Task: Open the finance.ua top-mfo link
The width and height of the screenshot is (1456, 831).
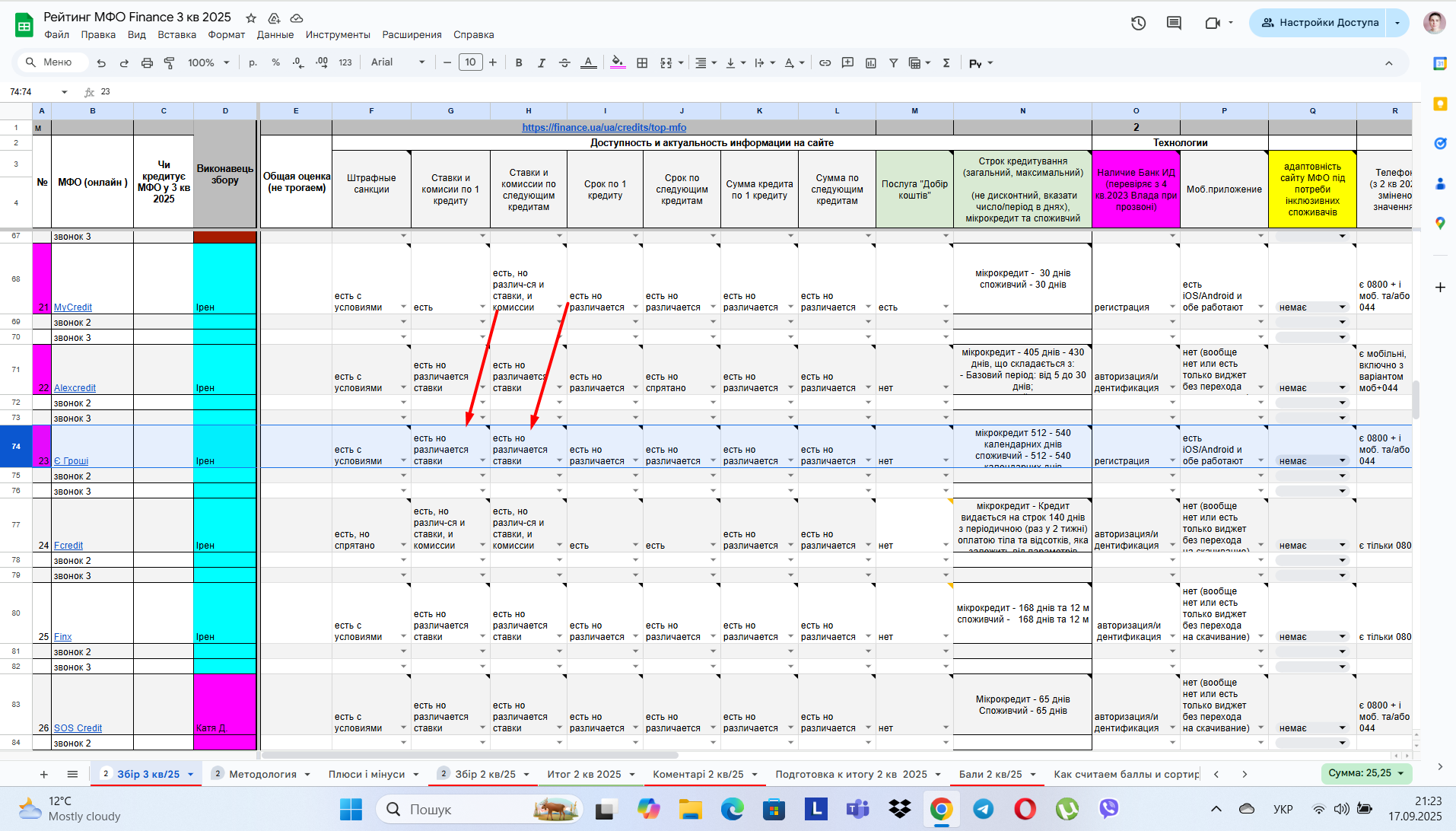Action: coord(604,128)
